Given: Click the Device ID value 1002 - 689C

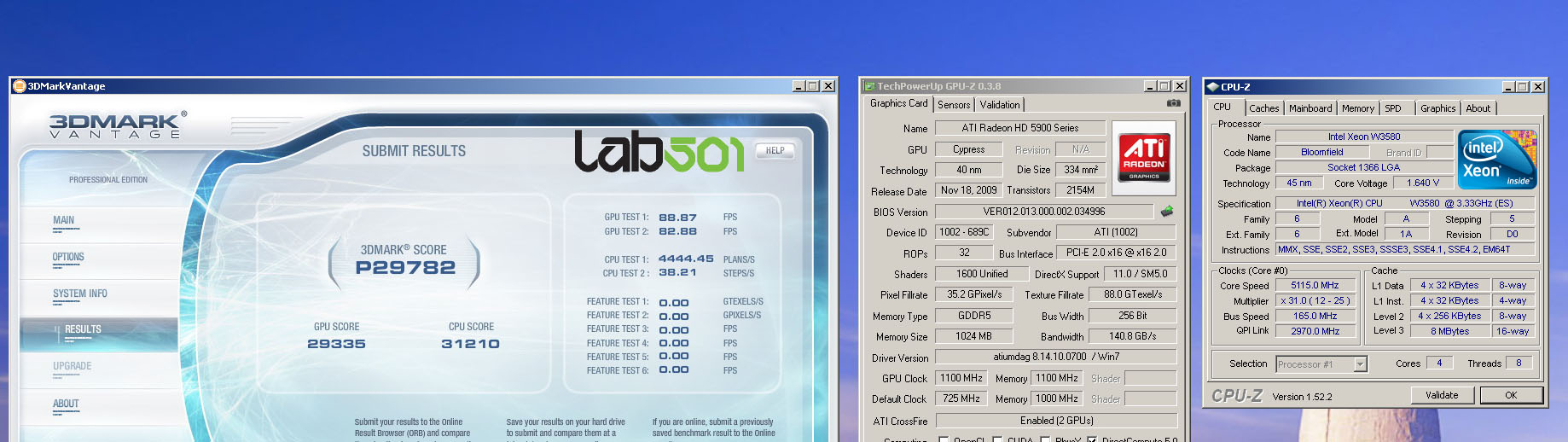Looking at the screenshot, I should coord(964,232).
